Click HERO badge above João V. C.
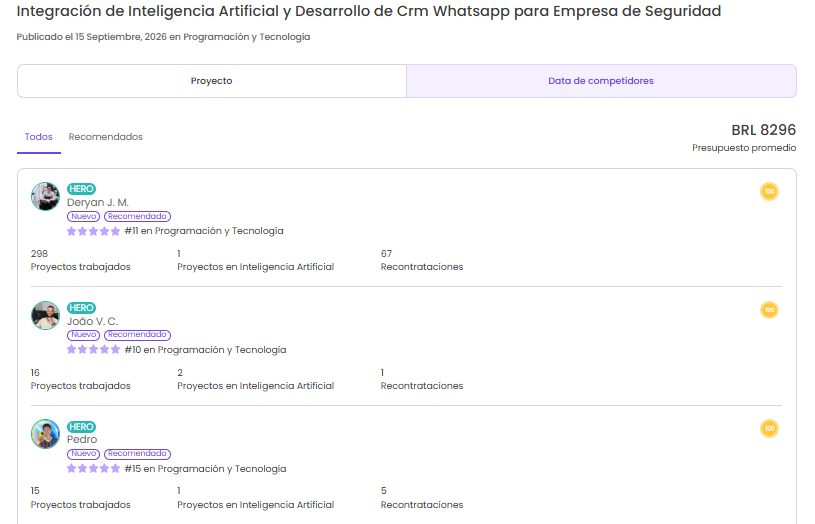Screen dimensions: 815x524 click(x=82, y=308)
